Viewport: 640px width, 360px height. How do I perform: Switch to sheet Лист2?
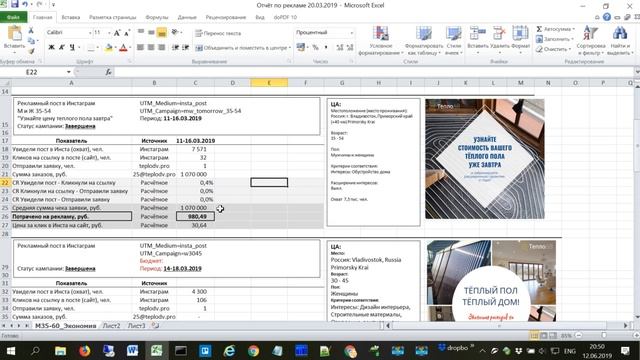pyautogui.click(x=111, y=326)
